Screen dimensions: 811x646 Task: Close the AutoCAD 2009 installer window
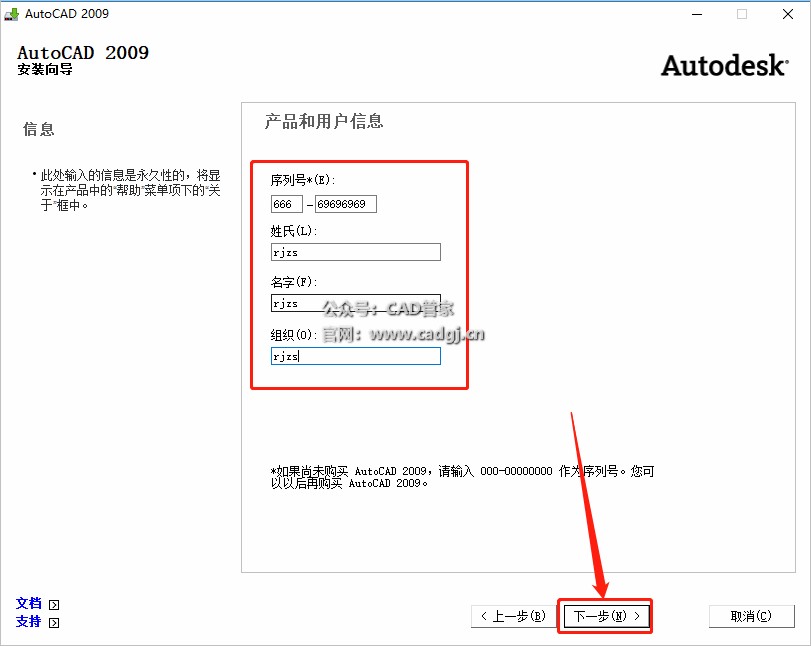(788, 14)
